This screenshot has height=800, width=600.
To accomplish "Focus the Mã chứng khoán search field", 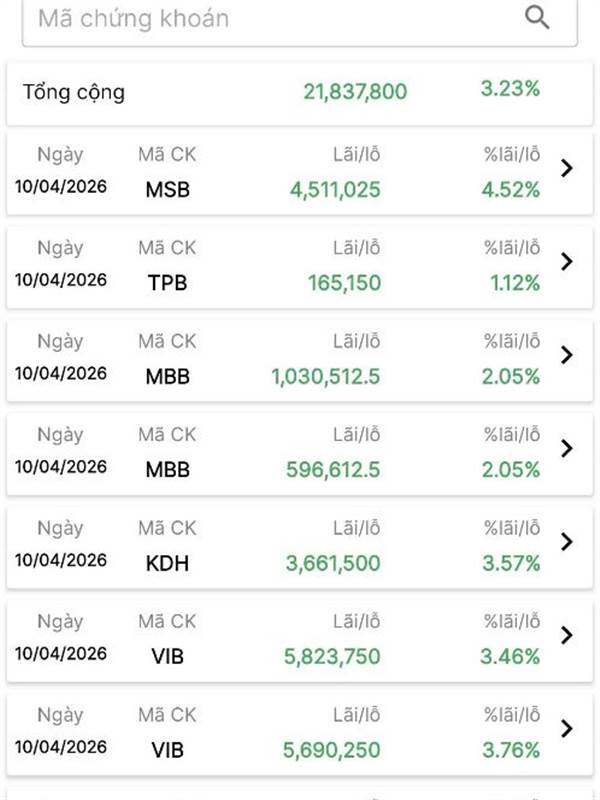I will tap(260, 18).
